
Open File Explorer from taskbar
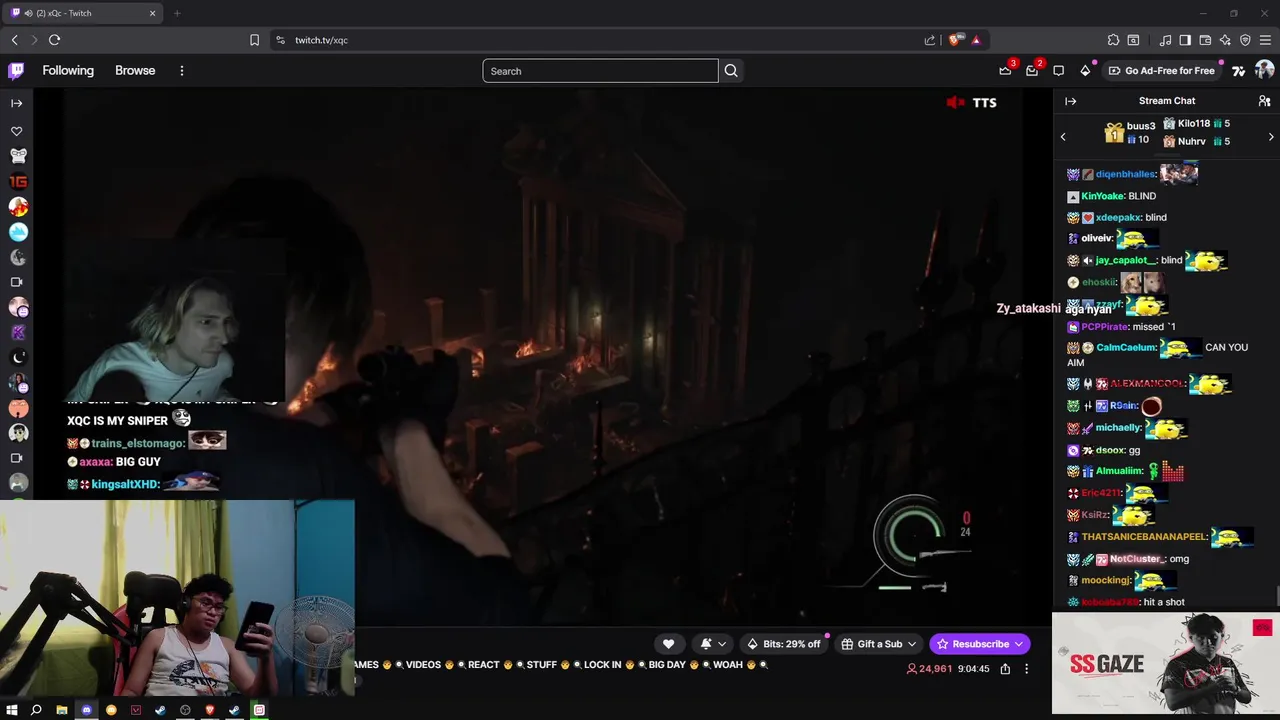[x=61, y=710]
